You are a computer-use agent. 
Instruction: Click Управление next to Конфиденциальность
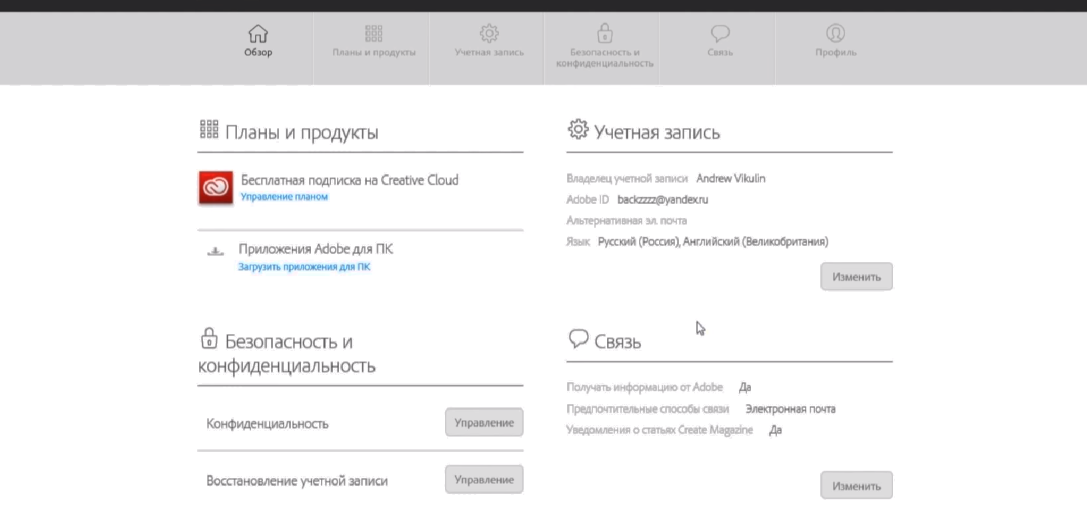[x=484, y=422]
